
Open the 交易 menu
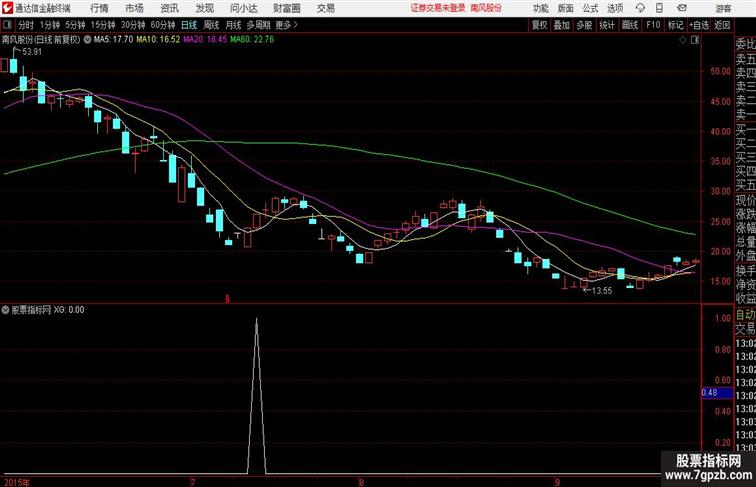(x=325, y=8)
